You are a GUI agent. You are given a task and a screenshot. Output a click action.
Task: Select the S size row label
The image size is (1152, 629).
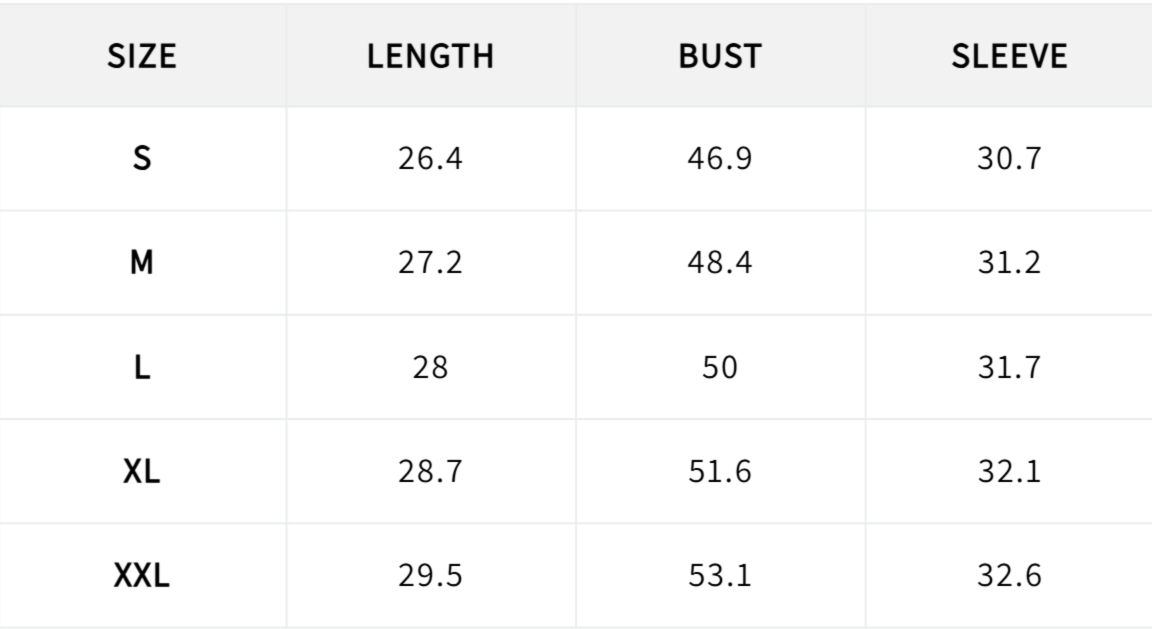coord(142,159)
